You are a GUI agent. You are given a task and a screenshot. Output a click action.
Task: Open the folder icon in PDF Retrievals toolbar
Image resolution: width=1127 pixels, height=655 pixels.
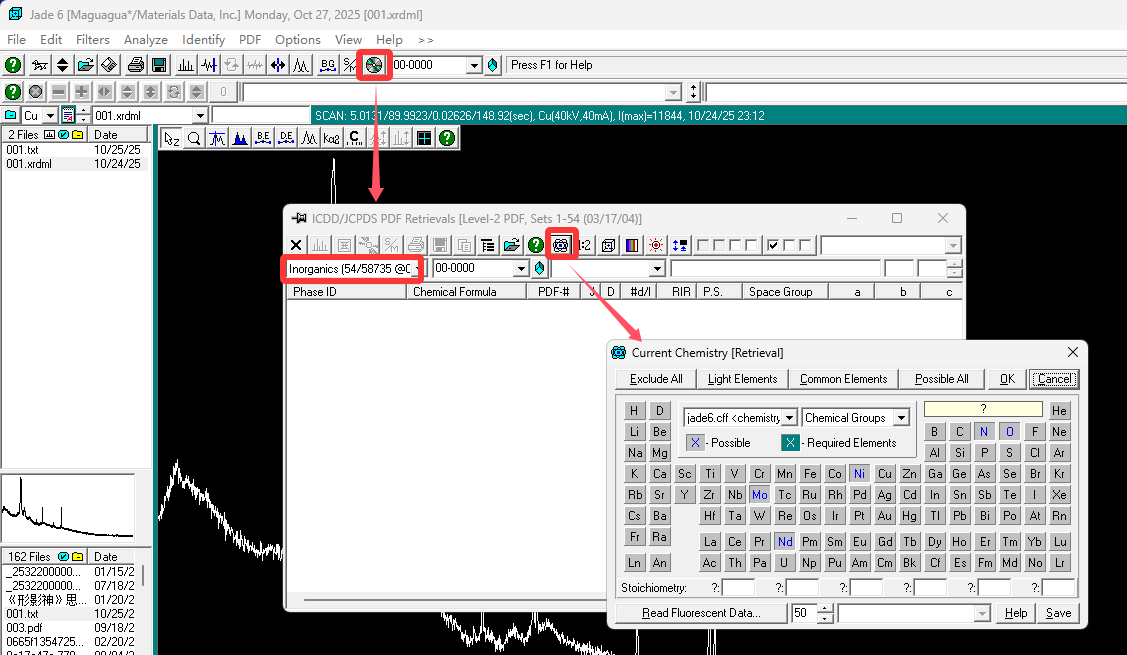[x=512, y=244]
